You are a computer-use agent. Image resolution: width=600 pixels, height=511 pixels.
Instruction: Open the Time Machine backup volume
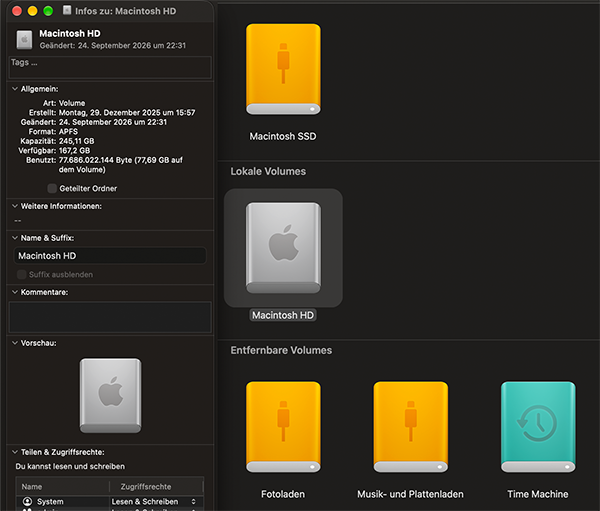tap(538, 427)
